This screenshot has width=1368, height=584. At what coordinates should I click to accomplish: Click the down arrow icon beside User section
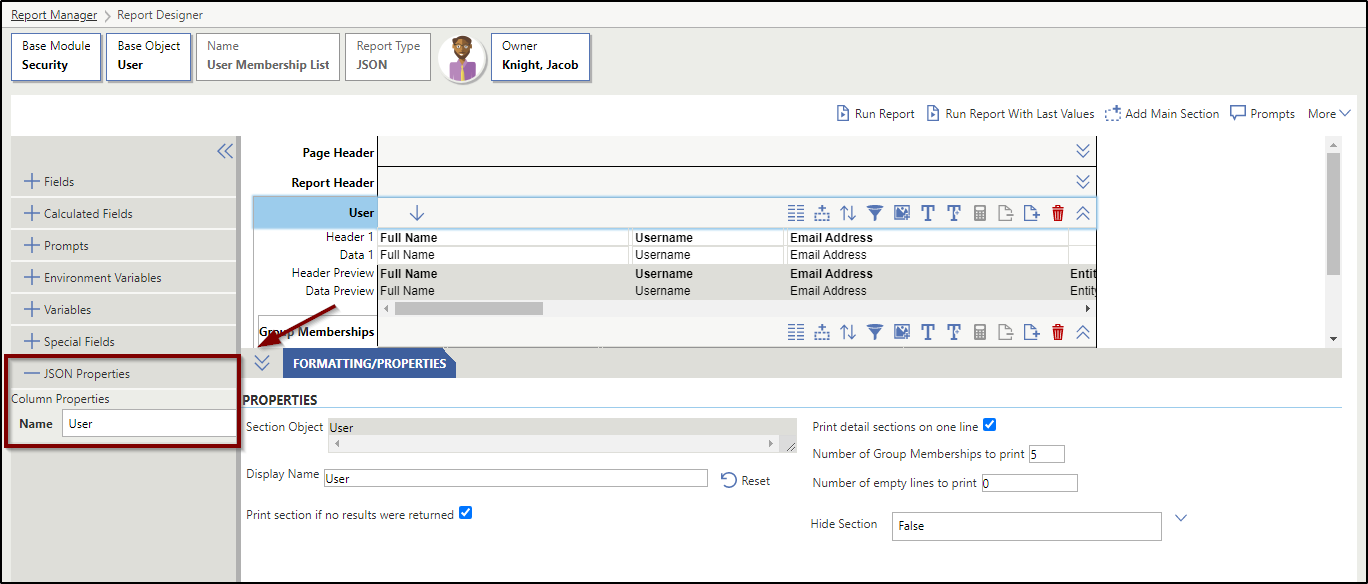tap(417, 213)
